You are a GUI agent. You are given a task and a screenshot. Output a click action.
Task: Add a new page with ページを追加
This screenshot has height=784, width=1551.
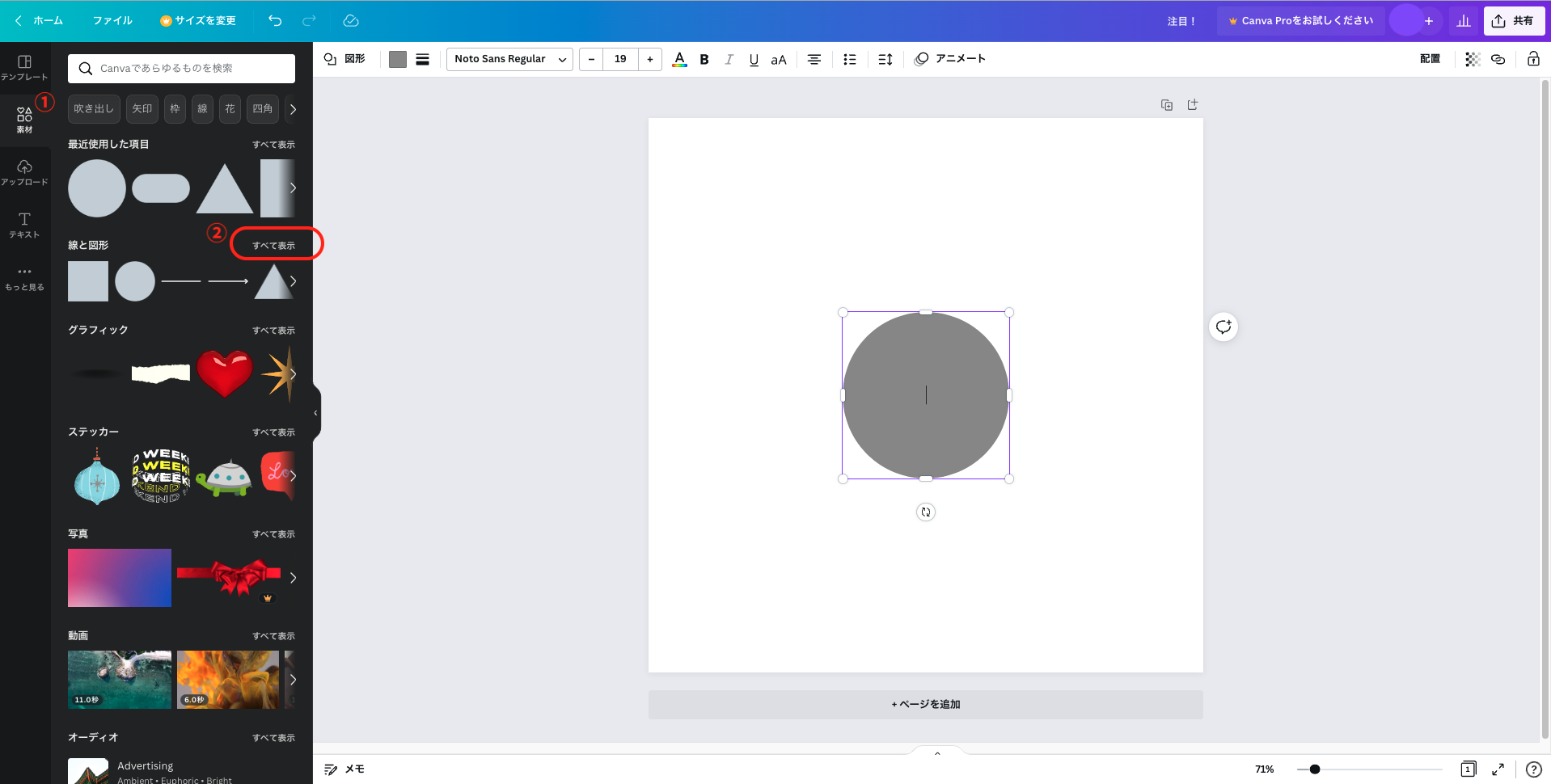tap(924, 704)
